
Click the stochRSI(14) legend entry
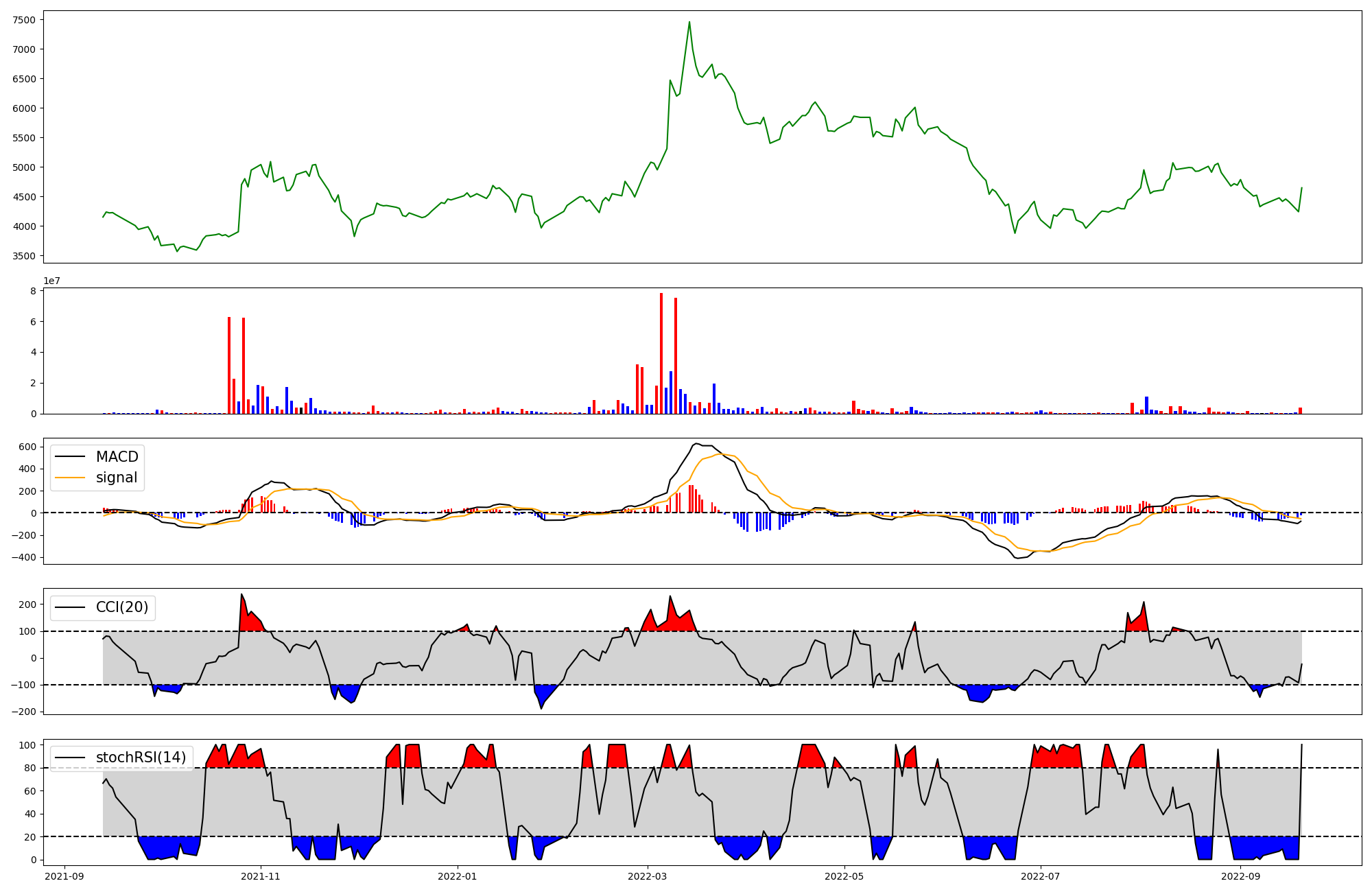[x=141, y=758]
